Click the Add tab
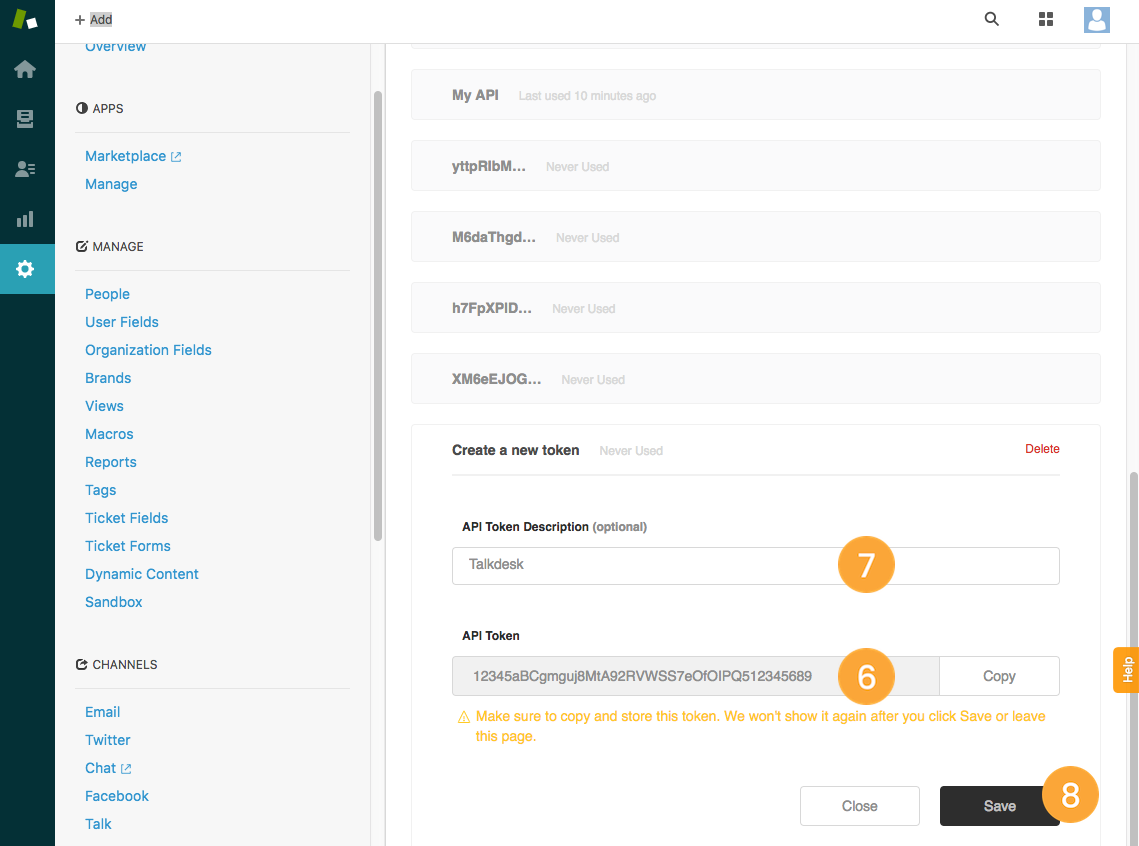This screenshot has width=1139, height=846. [x=94, y=19]
